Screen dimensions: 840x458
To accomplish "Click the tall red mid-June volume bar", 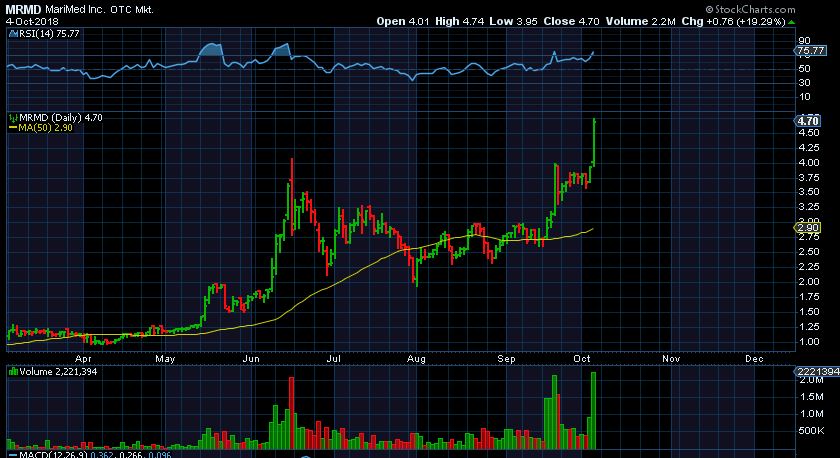I will coord(291,413).
